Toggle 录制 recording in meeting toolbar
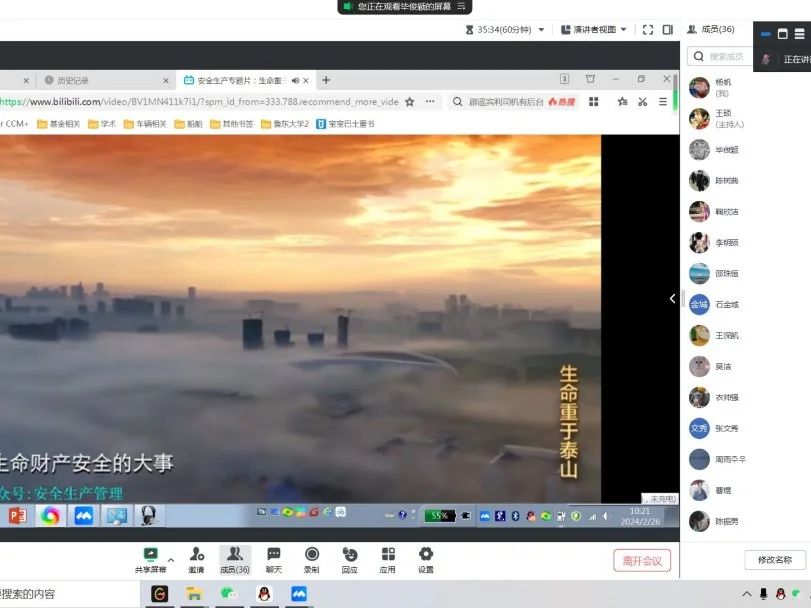The height and width of the screenshot is (608, 811). tap(312, 560)
